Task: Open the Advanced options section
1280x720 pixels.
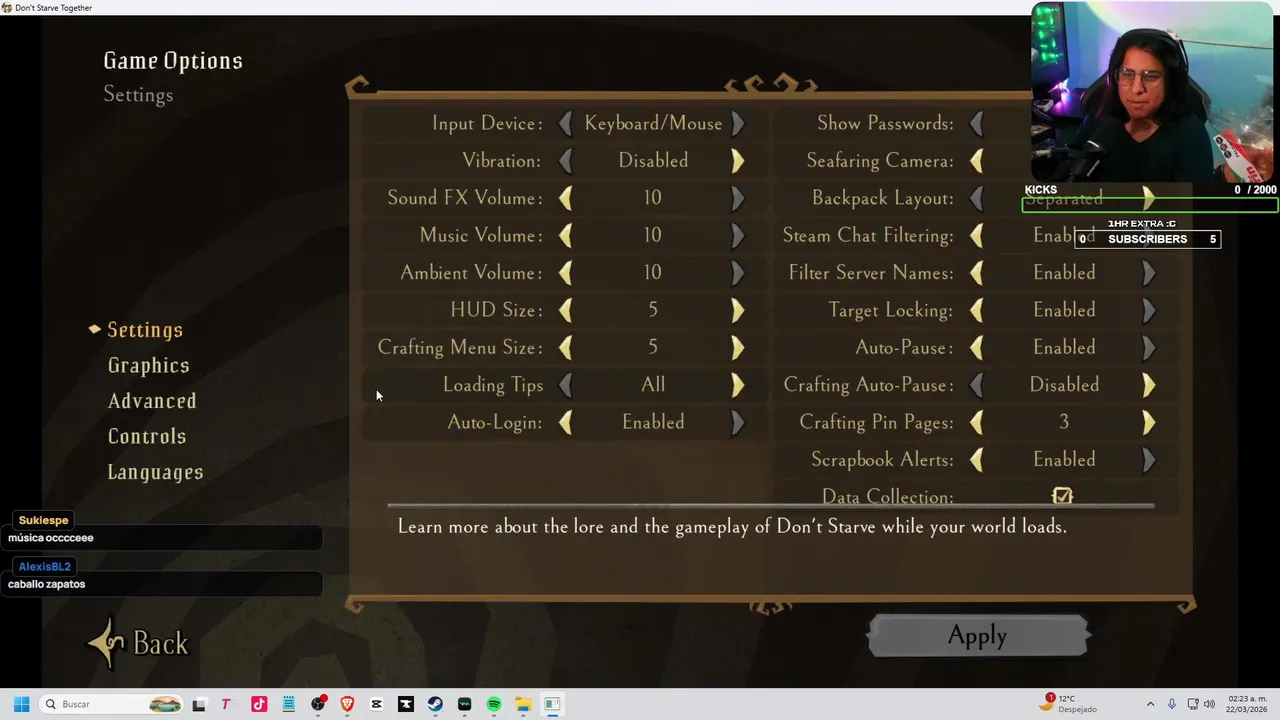Action: pyautogui.click(x=152, y=401)
